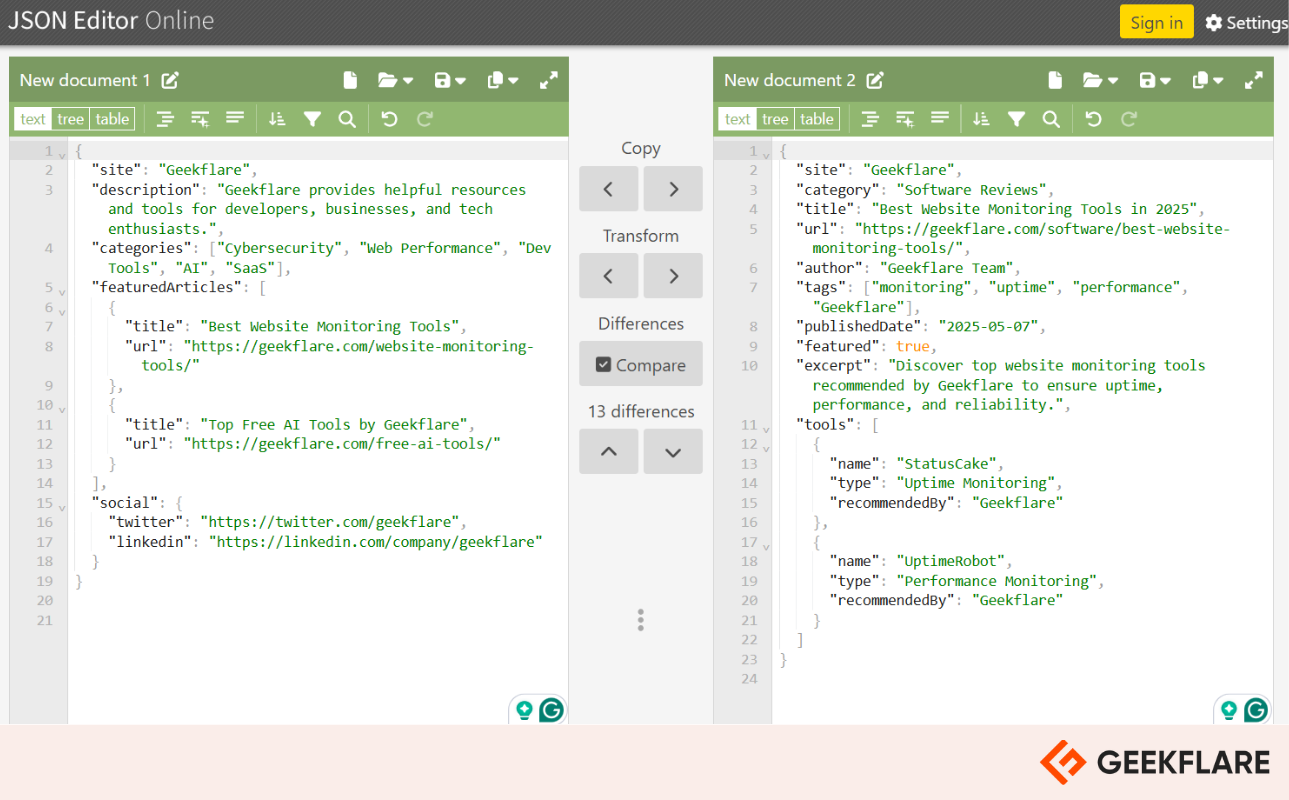Compact JSON in the left panel
This screenshot has height=800, width=1289.
(x=235, y=119)
